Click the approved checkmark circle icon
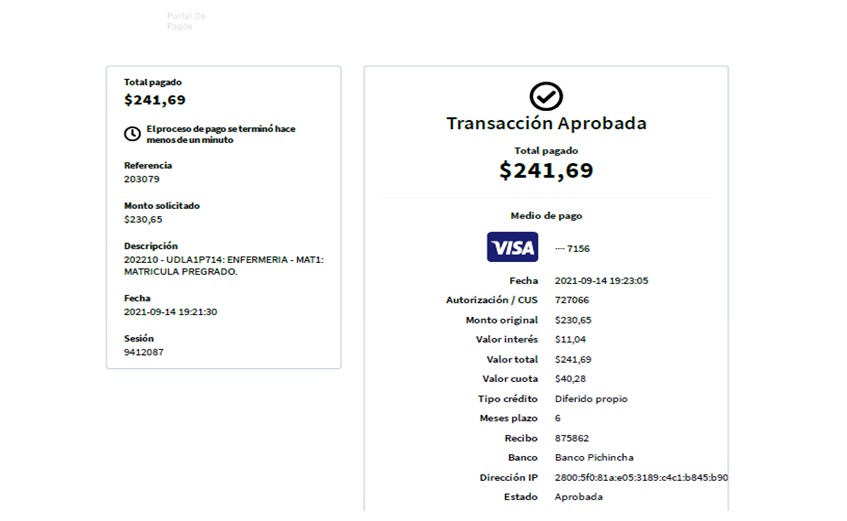The image size is (847, 521). pyautogui.click(x=546, y=96)
